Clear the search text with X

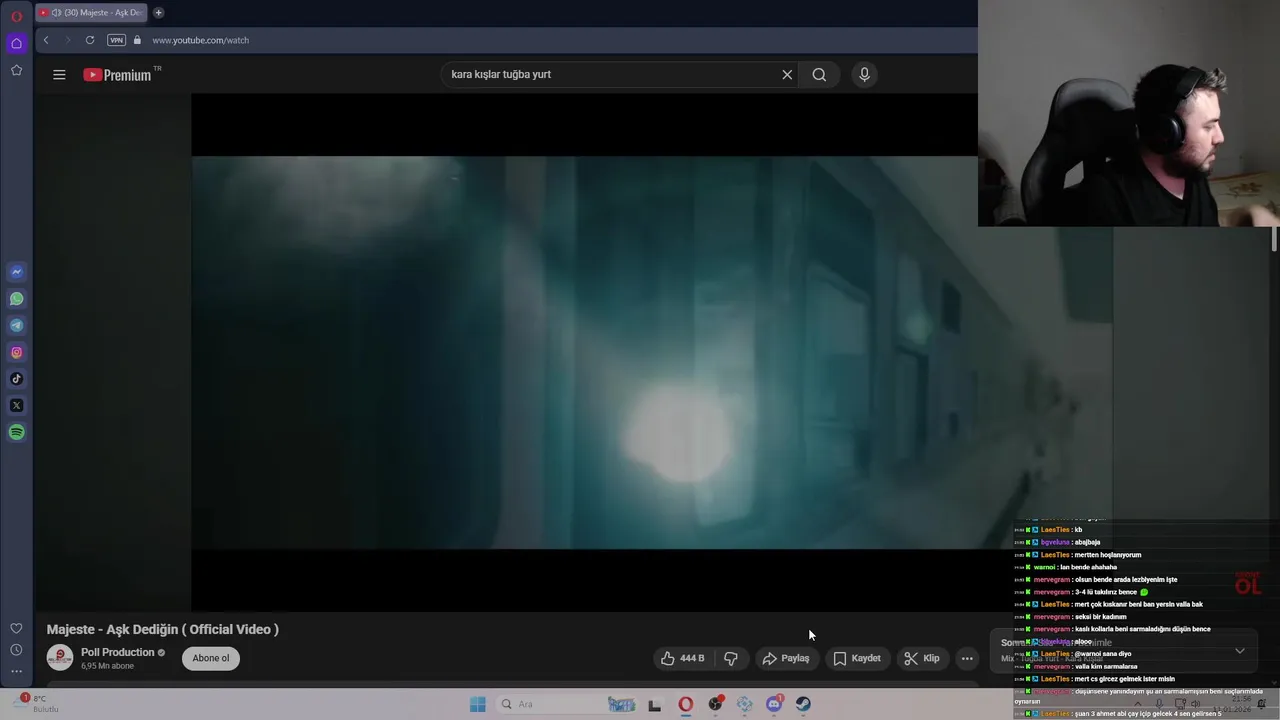[x=787, y=74]
